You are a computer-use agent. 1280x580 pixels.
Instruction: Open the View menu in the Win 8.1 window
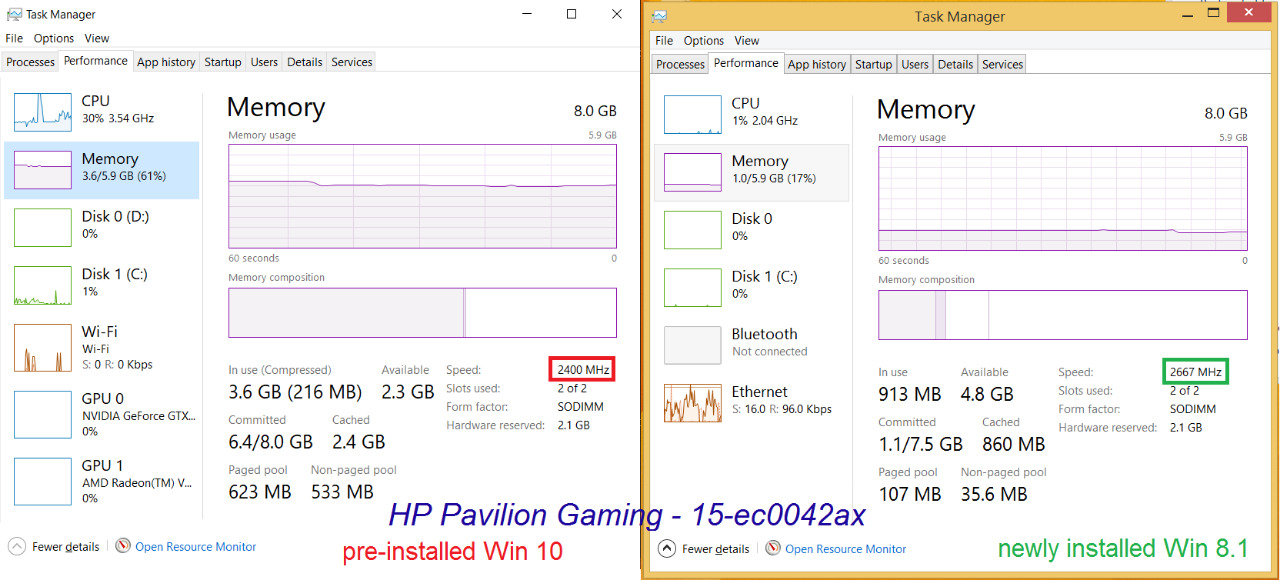pyautogui.click(x=746, y=40)
